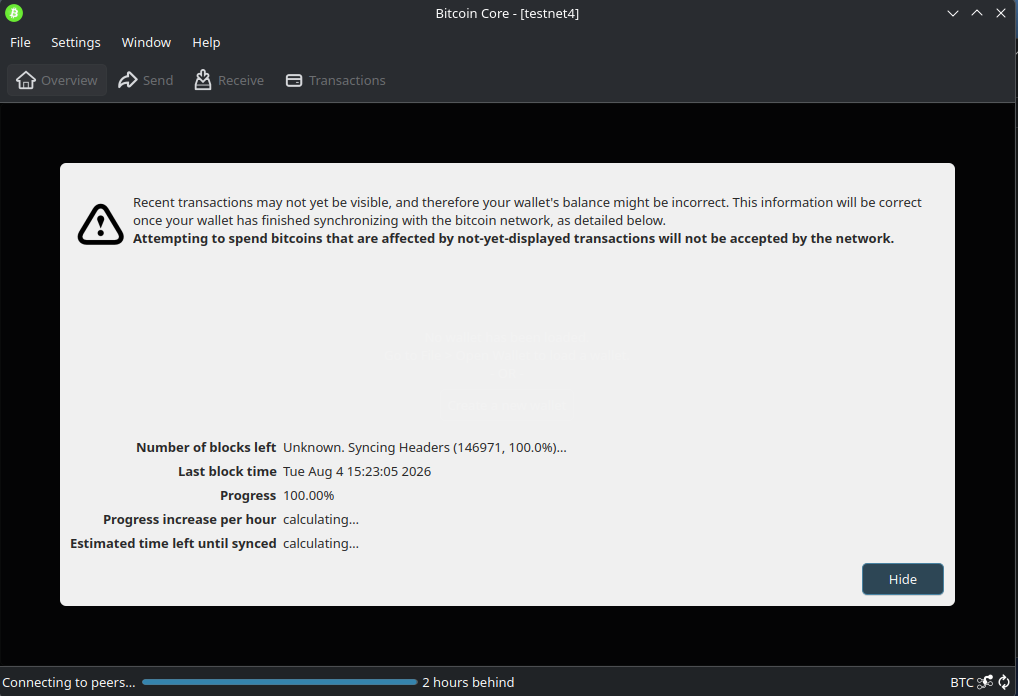Open the Settings menu
The image size is (1018, 696).
[x=76, y=42]
